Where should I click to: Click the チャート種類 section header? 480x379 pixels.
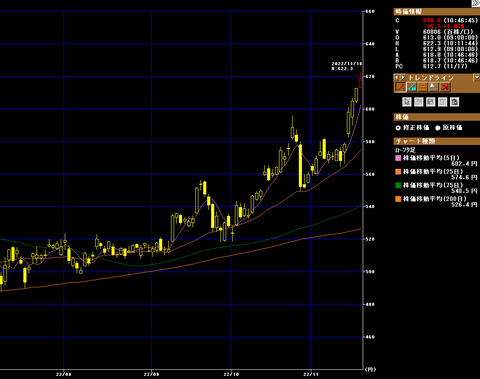click(x=437, y=141)
